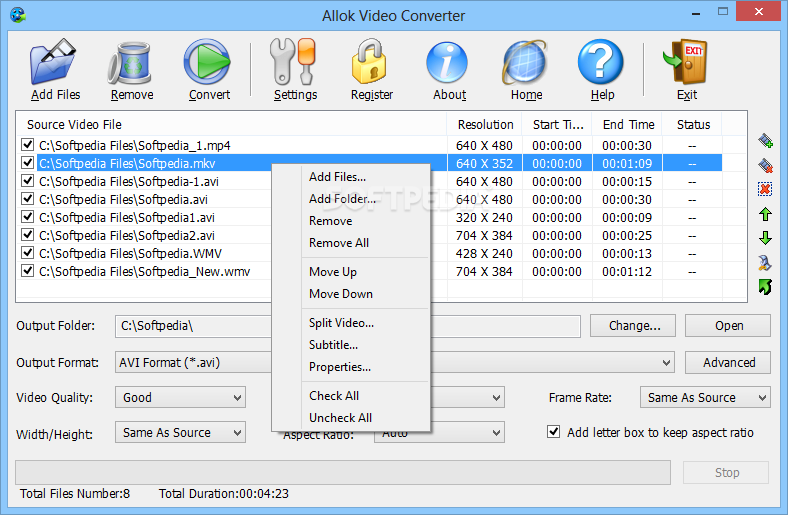
Task: Uncheck the Softpedia-1.avi file checkbox
Action: click(27, 181)
